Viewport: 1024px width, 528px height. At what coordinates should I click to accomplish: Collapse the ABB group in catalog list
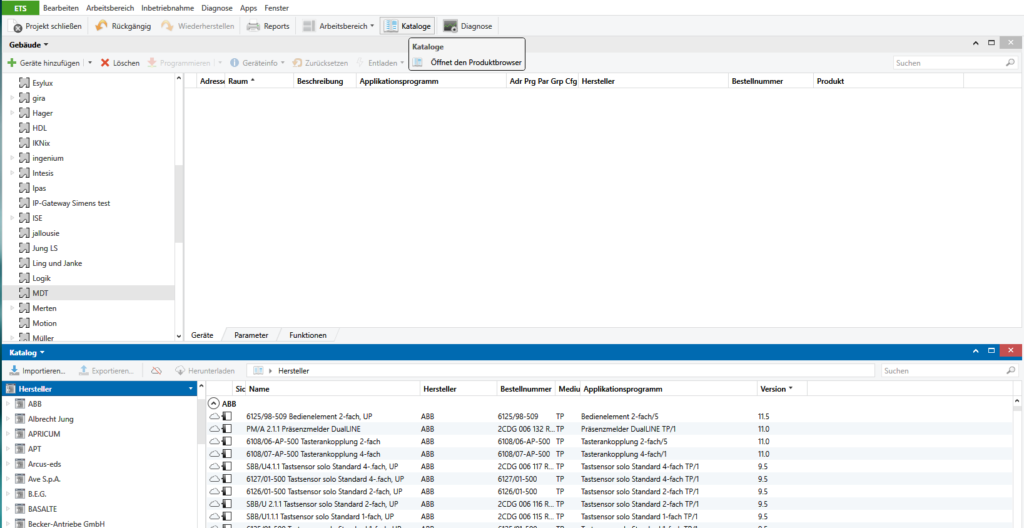214,404
